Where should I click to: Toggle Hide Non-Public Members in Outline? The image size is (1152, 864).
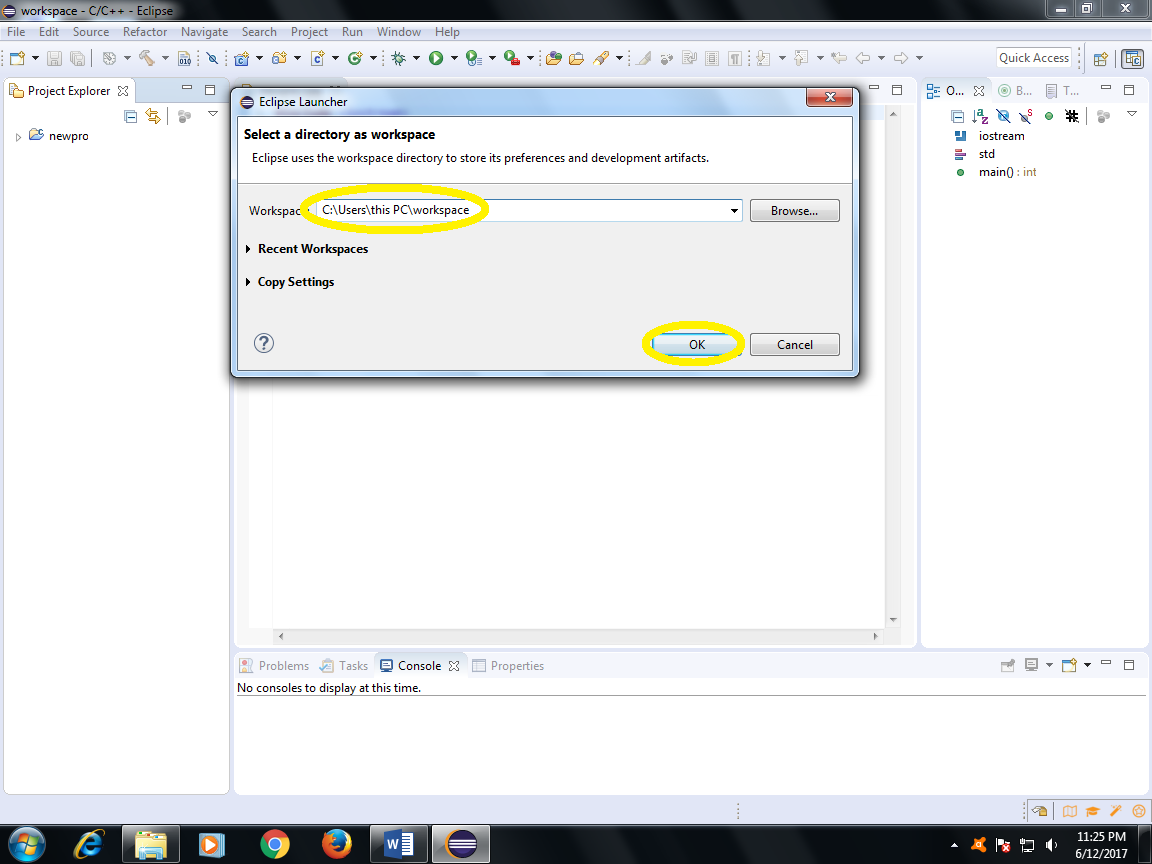1049,115
